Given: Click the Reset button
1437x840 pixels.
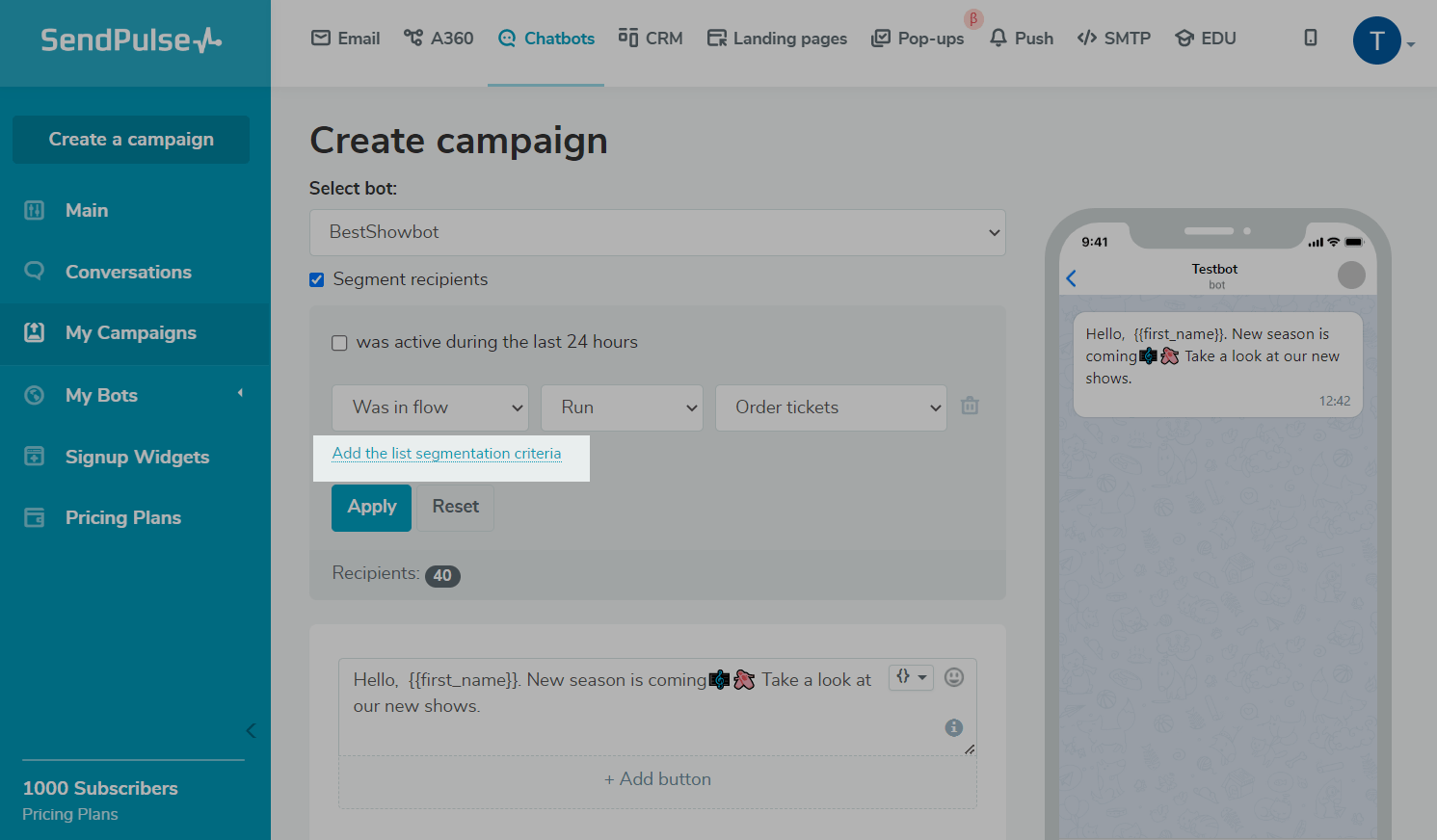Looking at the screenshot, I should pyautogui.click(x=455, y=508).
